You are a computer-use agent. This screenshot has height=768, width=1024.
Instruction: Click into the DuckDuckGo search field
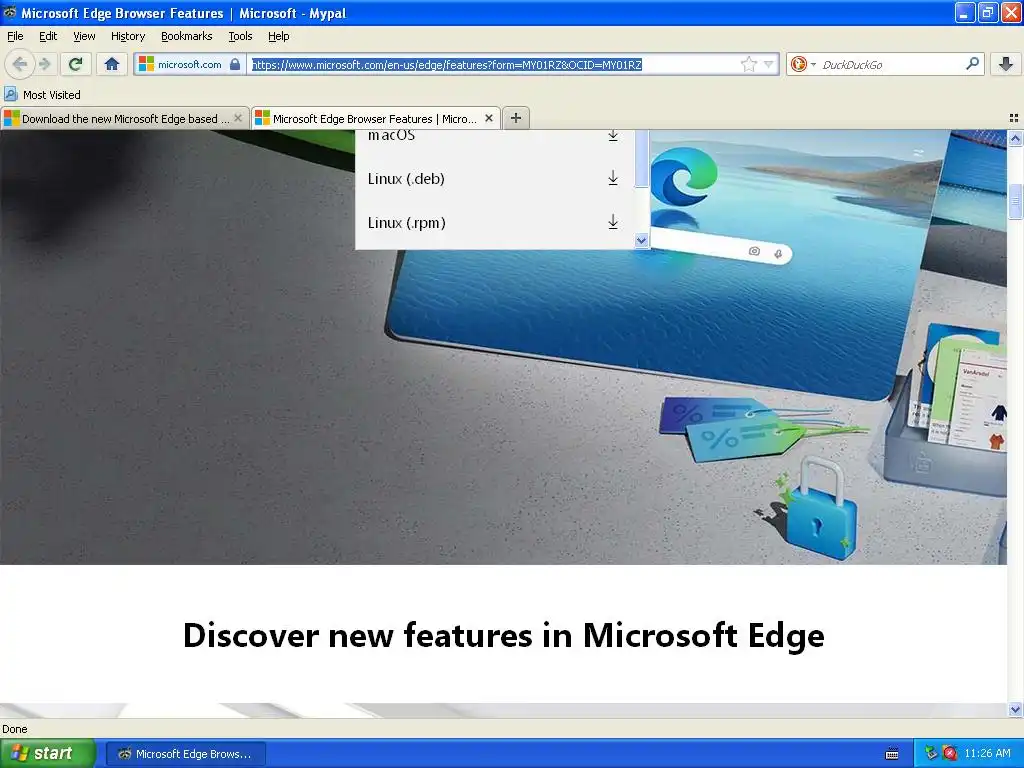(x=891, y=64)
